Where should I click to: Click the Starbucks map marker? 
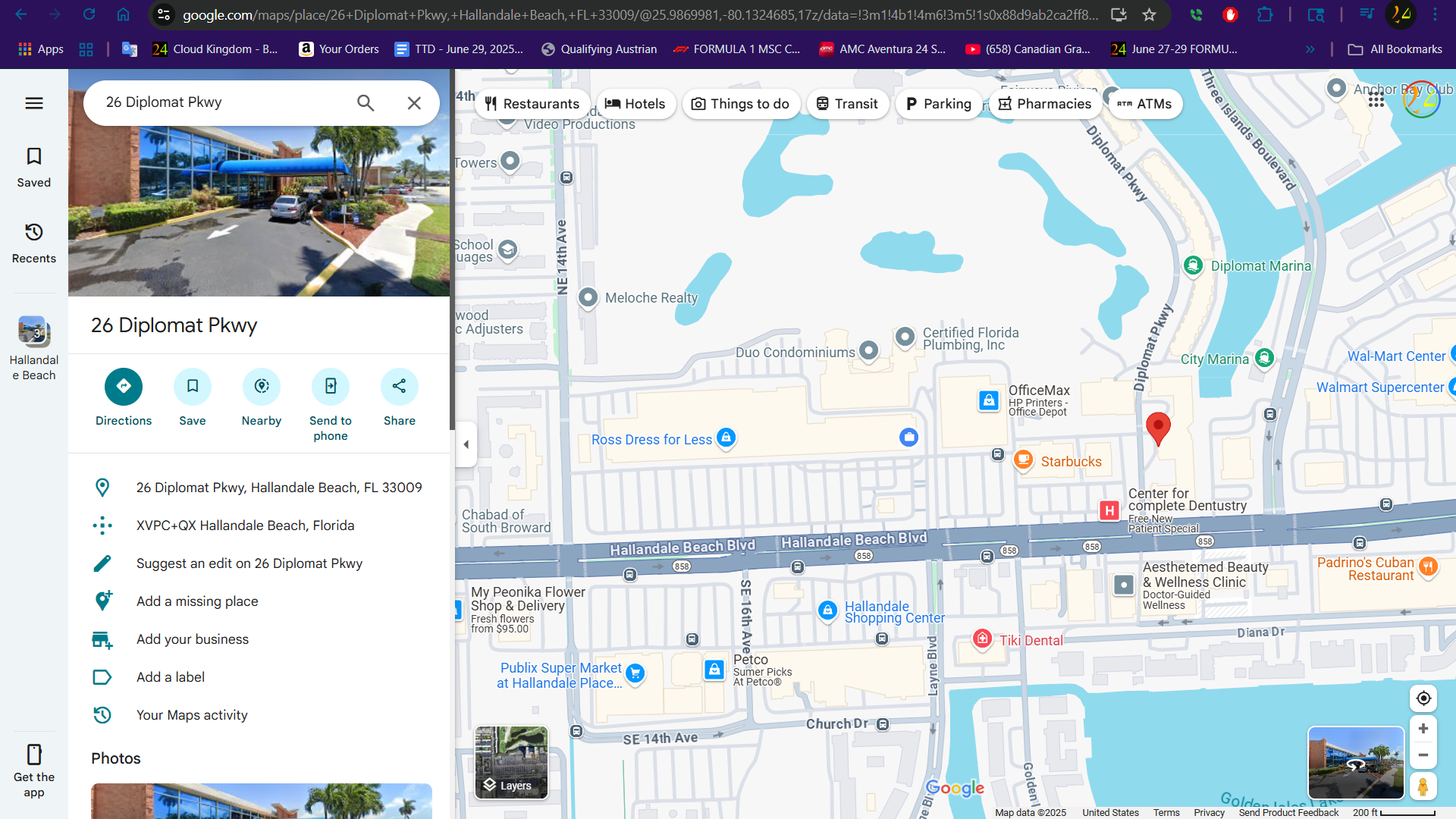tap(1023, 460)
